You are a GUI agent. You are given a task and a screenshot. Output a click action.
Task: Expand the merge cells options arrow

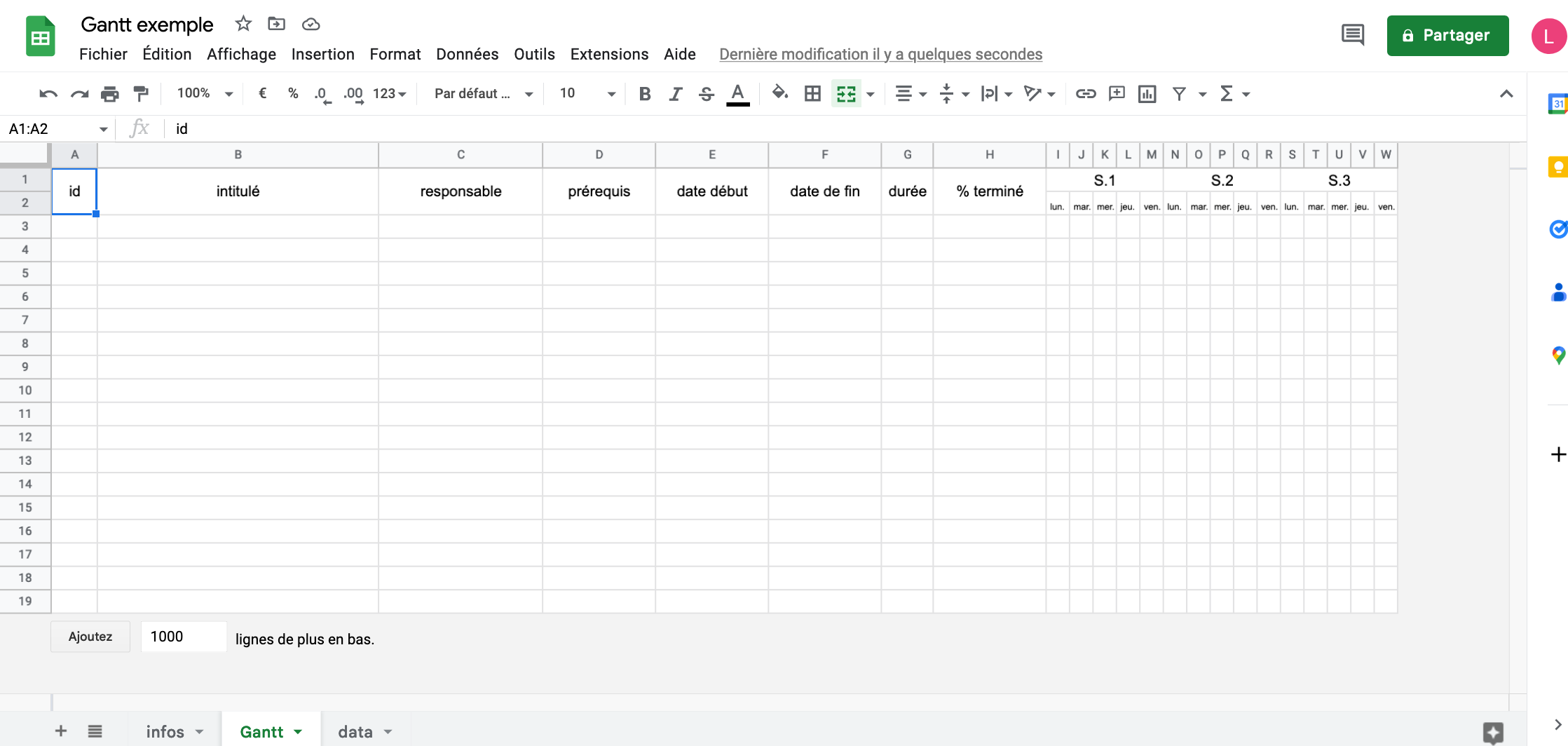[871, 94]
